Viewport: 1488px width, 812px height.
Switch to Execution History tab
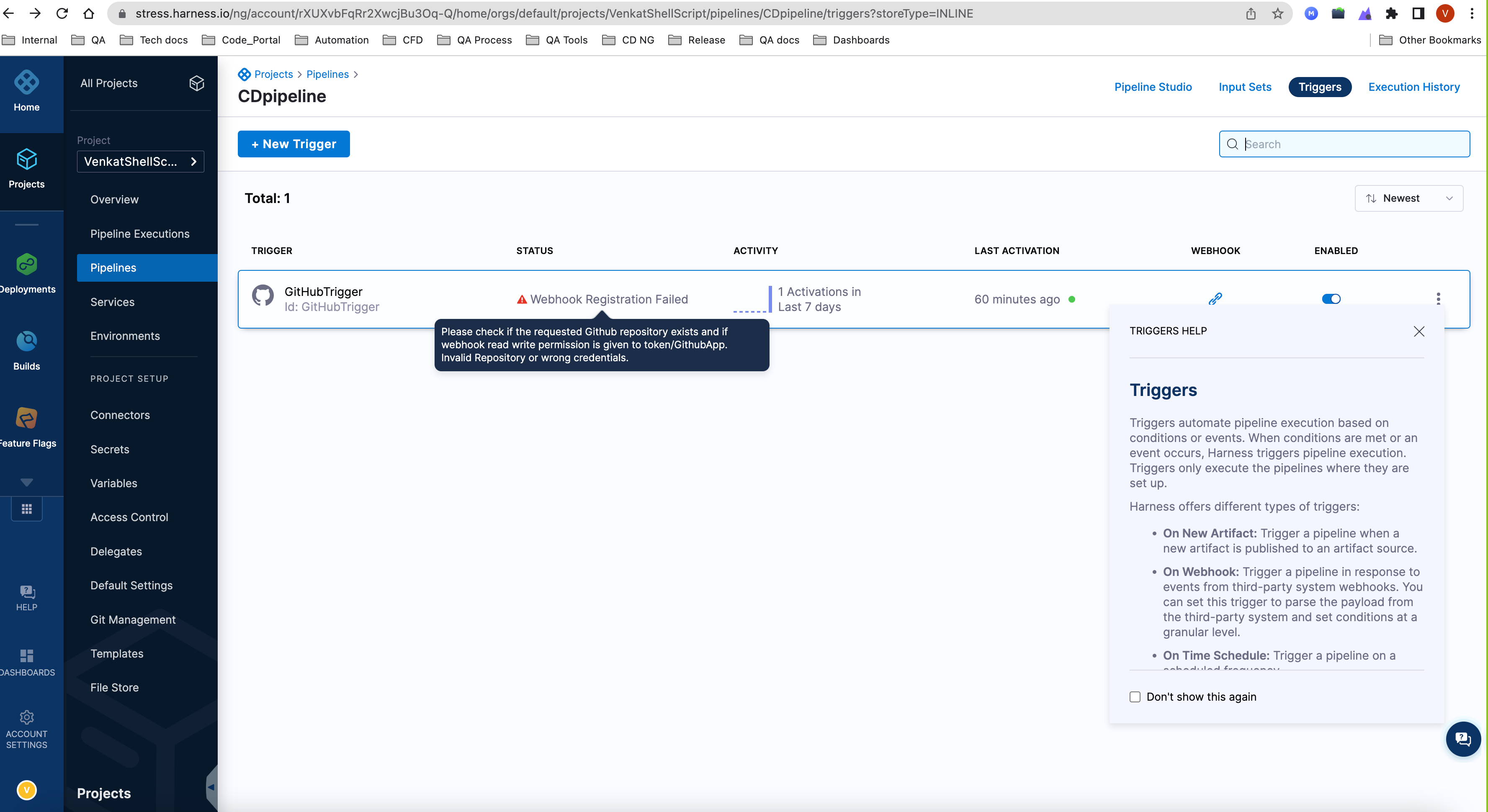(x=1413, y=87)
